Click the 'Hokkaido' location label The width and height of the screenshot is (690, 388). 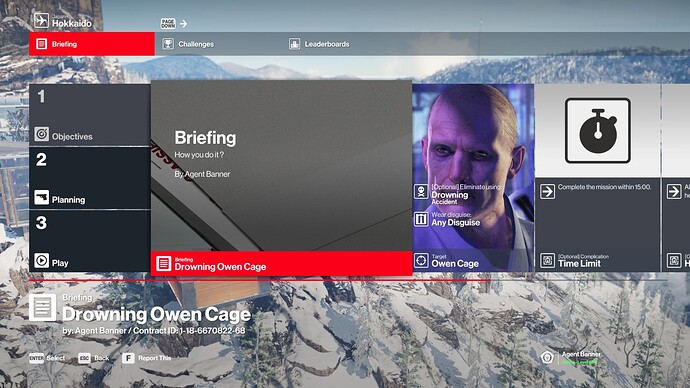point(72,23)
